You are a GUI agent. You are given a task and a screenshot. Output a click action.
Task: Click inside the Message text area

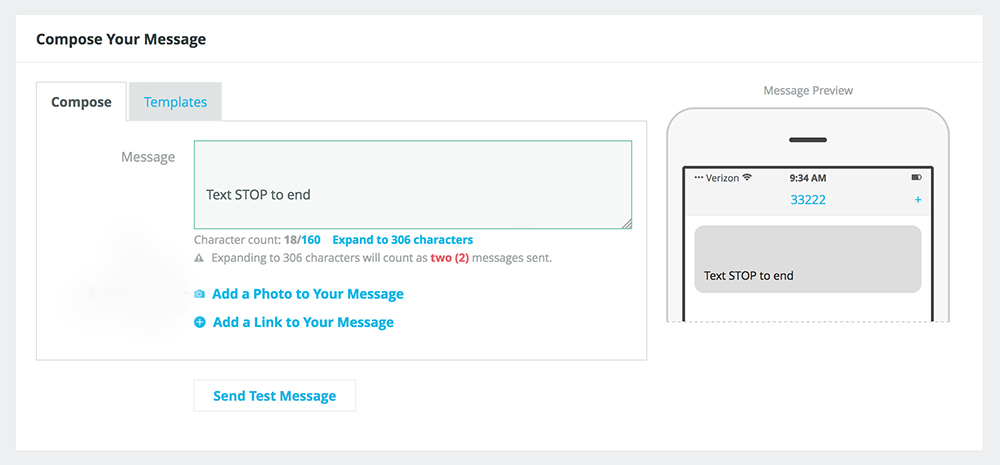click(x=412, y=184)
